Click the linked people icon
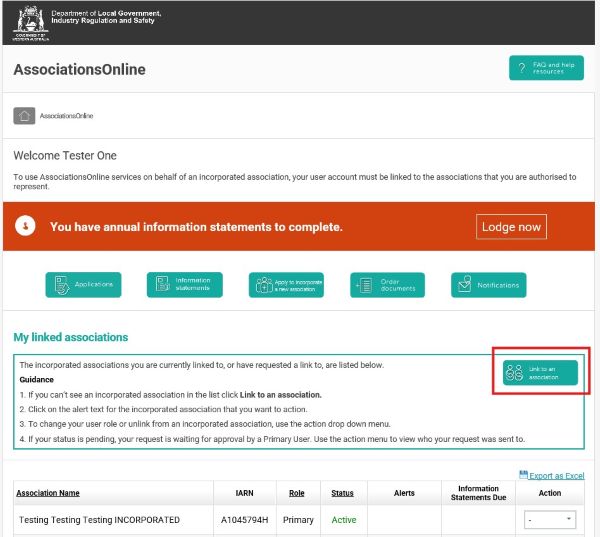 pyautogui.click(x=514, y=373)
